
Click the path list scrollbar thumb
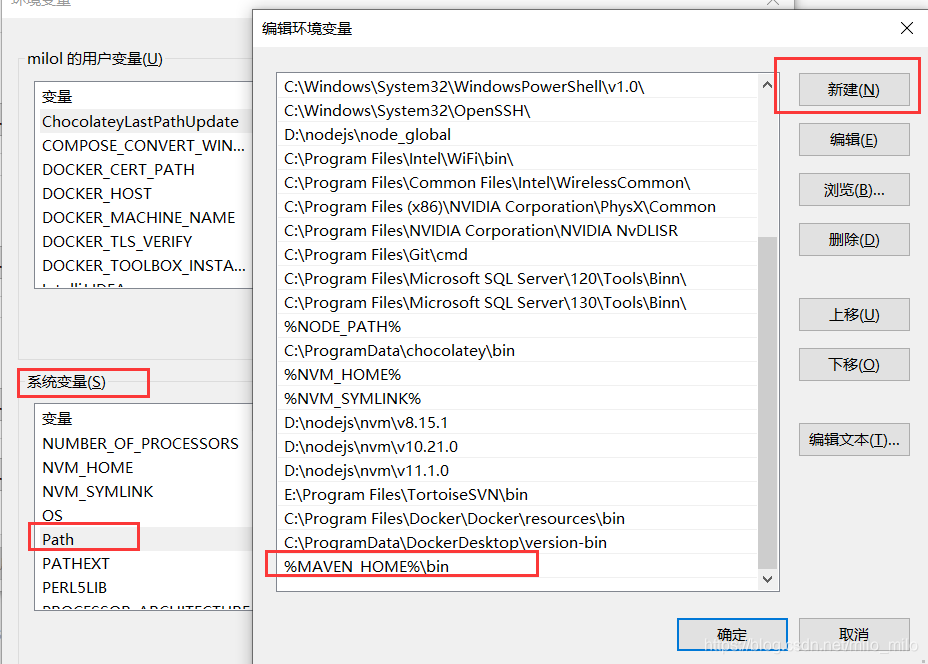(767, 402)
